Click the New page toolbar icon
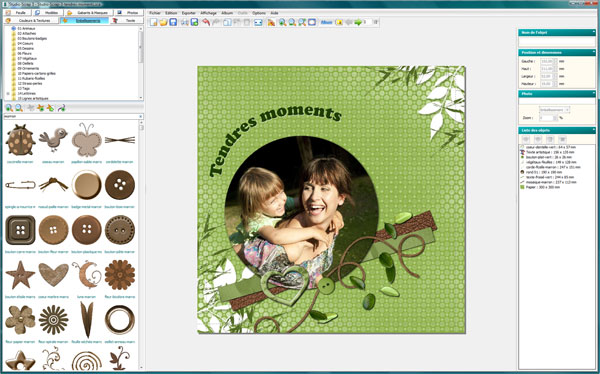This screenshot has height=374, width=600. [154, 22]
